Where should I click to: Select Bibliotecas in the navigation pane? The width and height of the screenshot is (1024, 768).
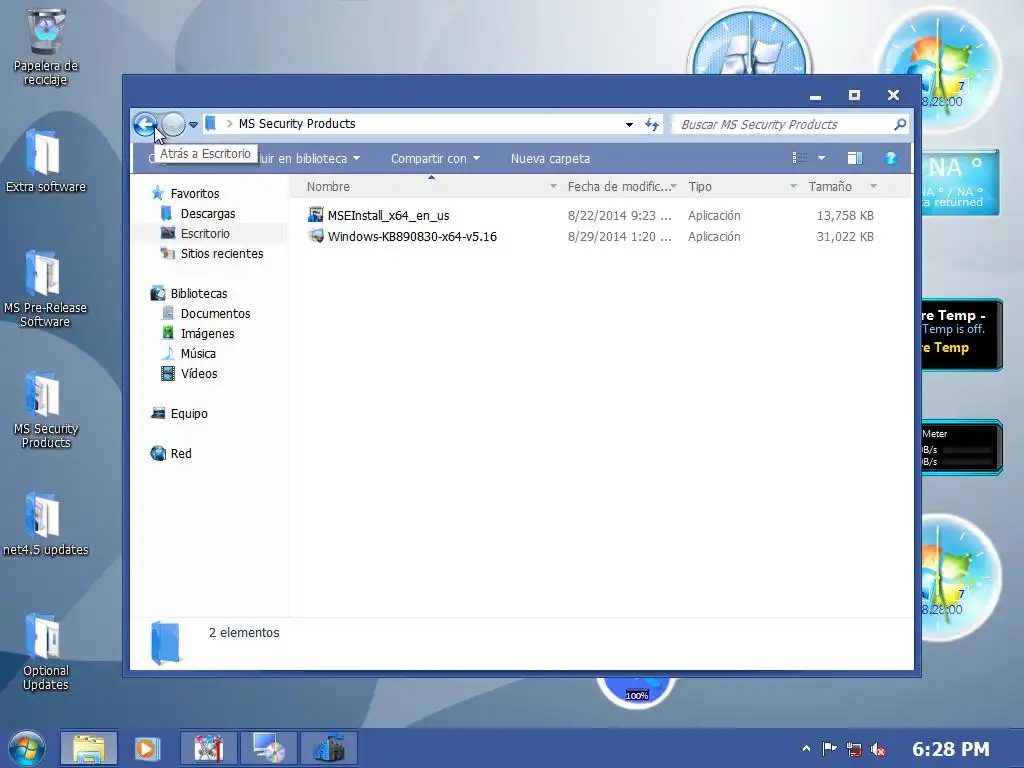point(199,293)
